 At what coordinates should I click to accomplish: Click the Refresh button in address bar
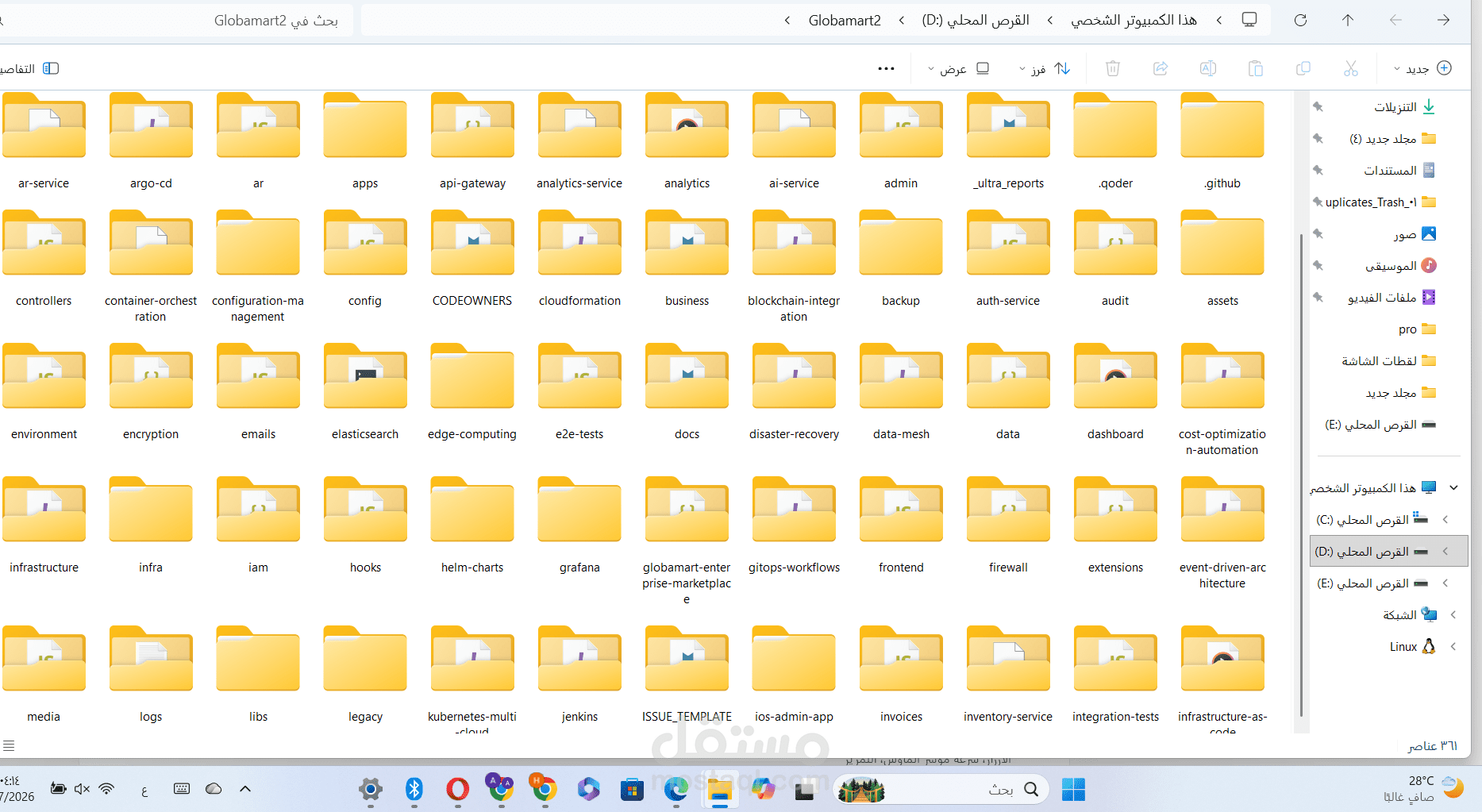coord(1300,20)
